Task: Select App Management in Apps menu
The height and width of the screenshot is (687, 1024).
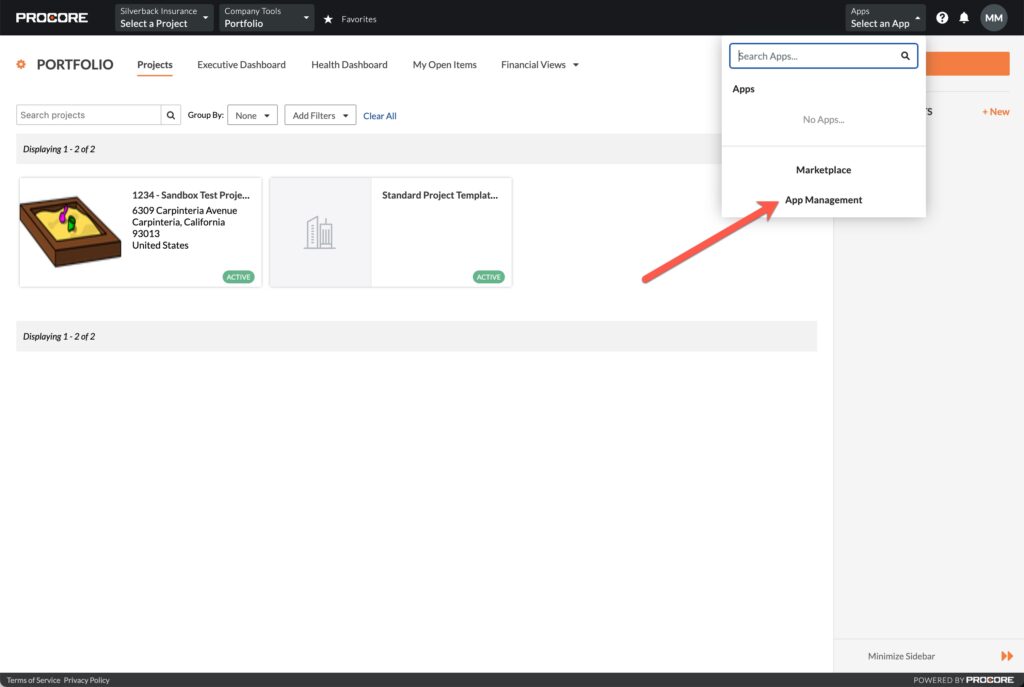Action: pyautogui.click(x=824, y=200)
